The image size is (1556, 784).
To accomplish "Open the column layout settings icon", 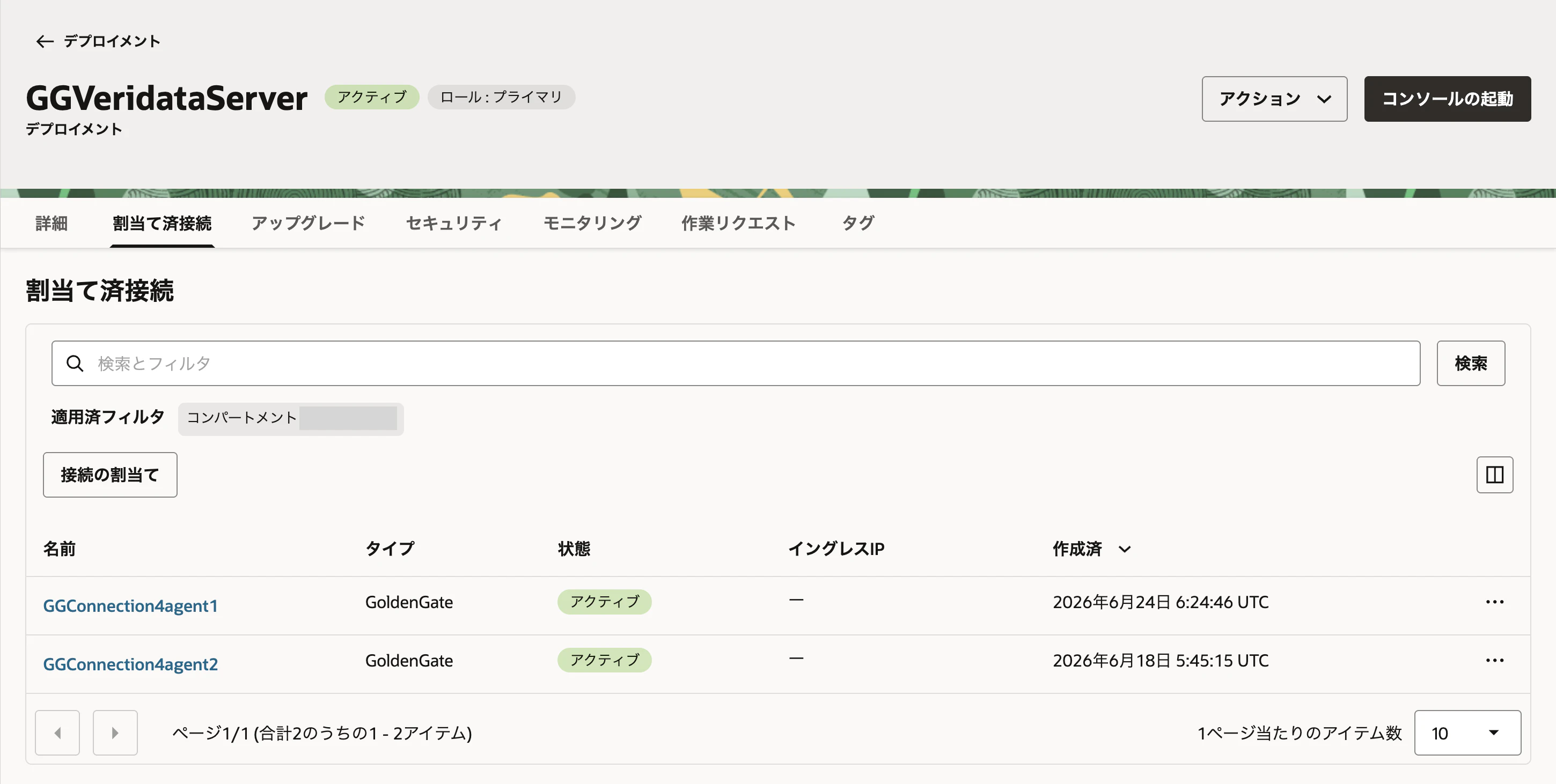I will point(1494,475).
